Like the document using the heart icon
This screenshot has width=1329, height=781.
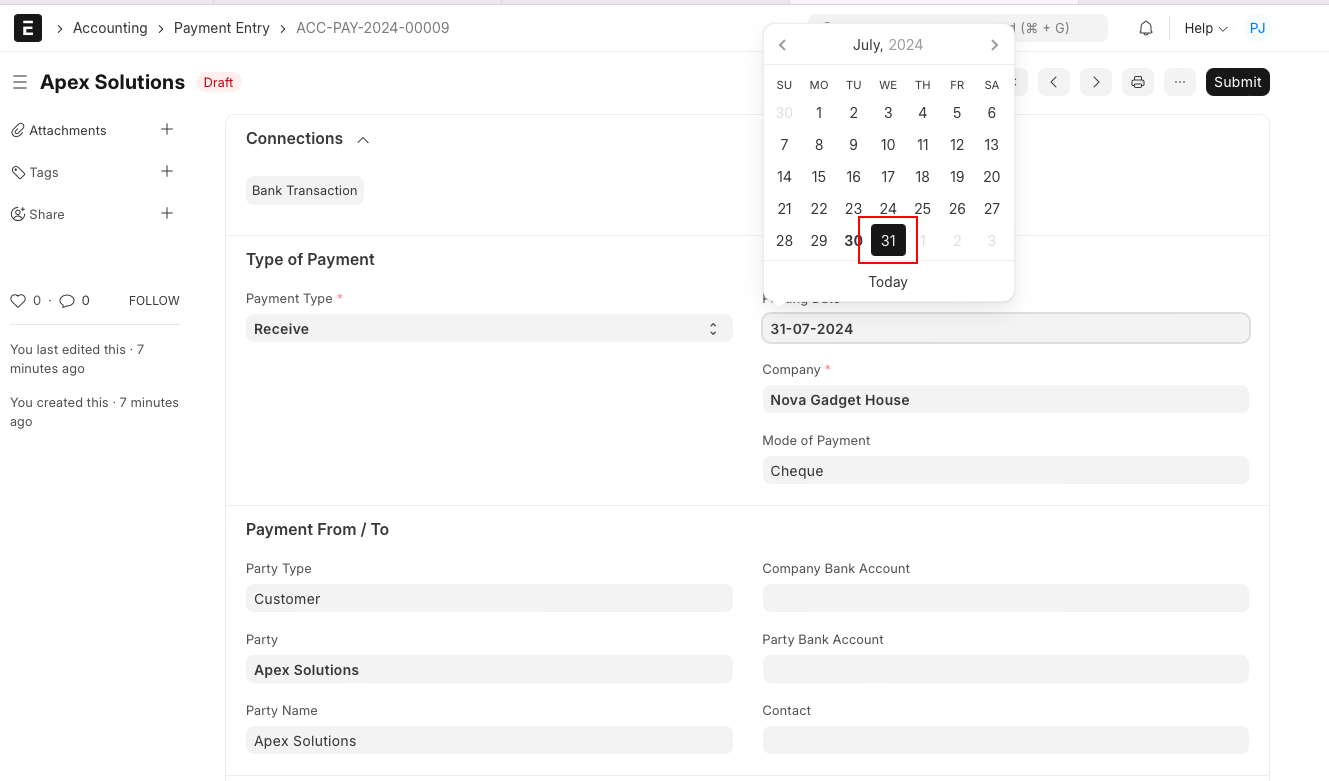tap(19, 300)
